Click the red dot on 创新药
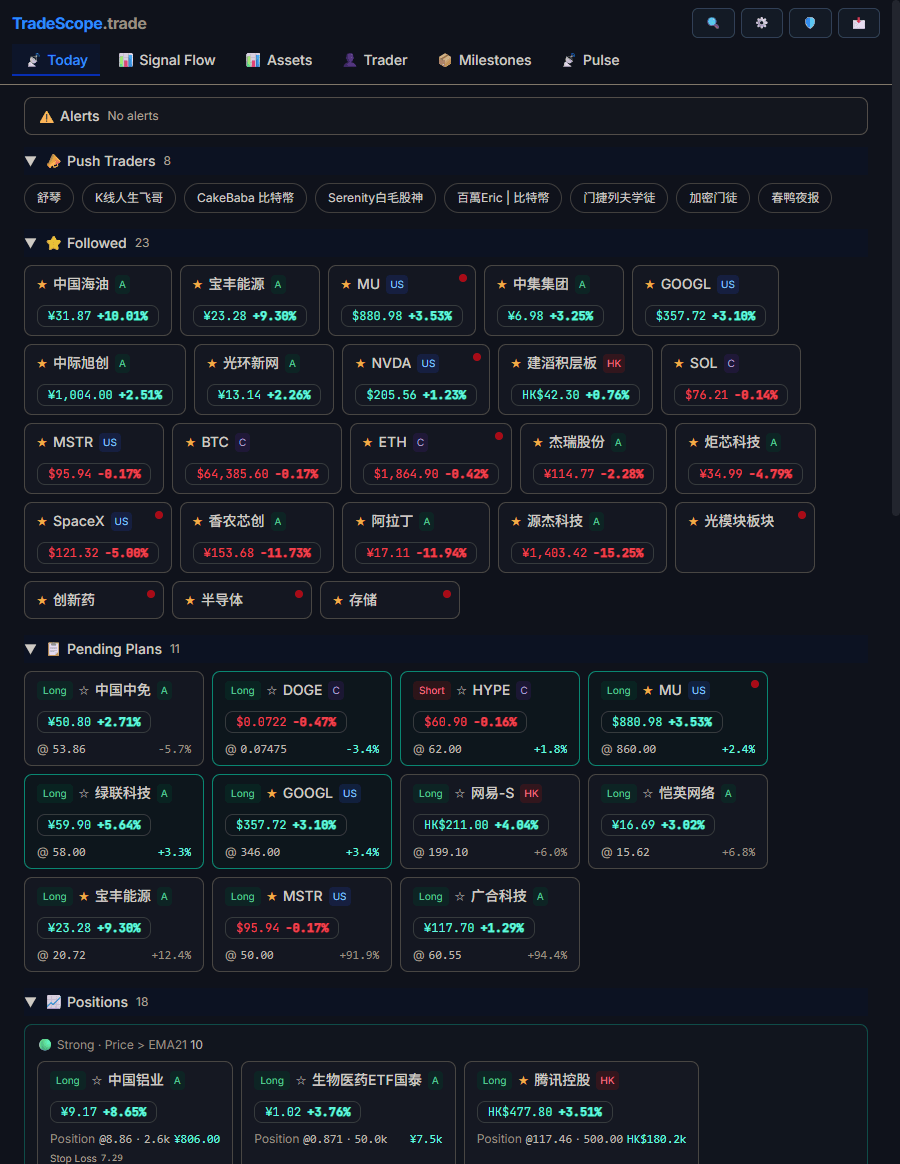900x1164 pixels. (x=151, y=594)
